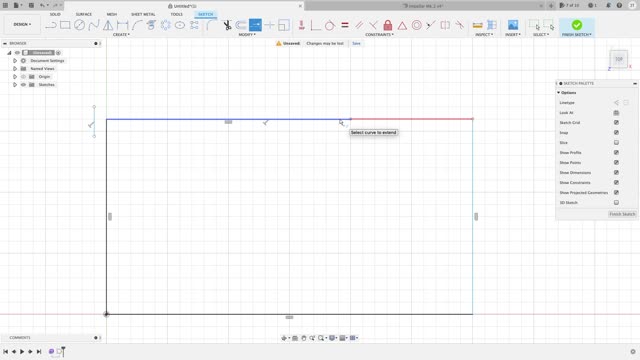This screenshot has width=640, height=360.
Task: Toggle visibility eye of Sketches folder
Action: click(x=23, y=84)
